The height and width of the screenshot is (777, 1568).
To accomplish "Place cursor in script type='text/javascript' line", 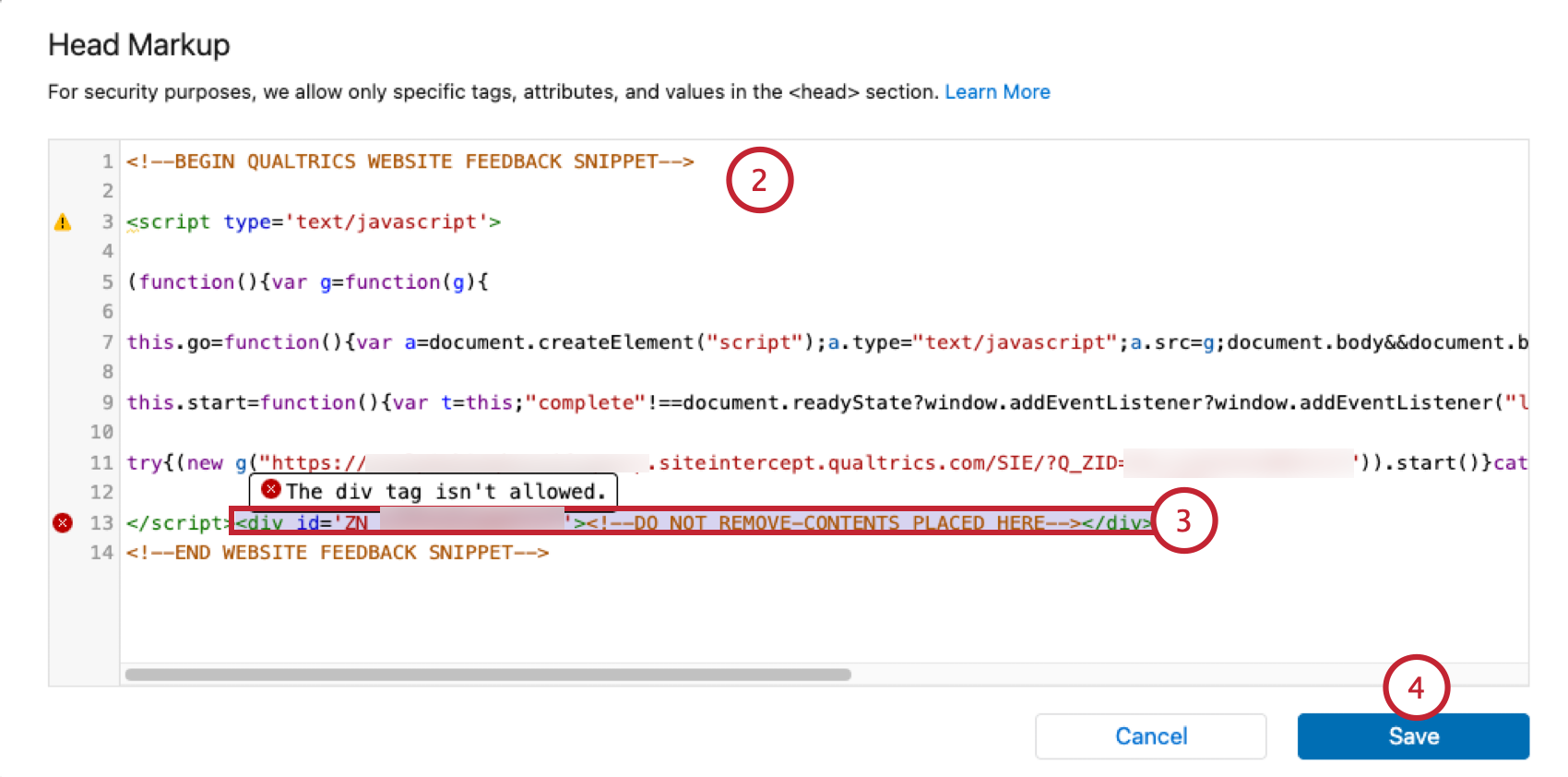I will pos(314,222).
